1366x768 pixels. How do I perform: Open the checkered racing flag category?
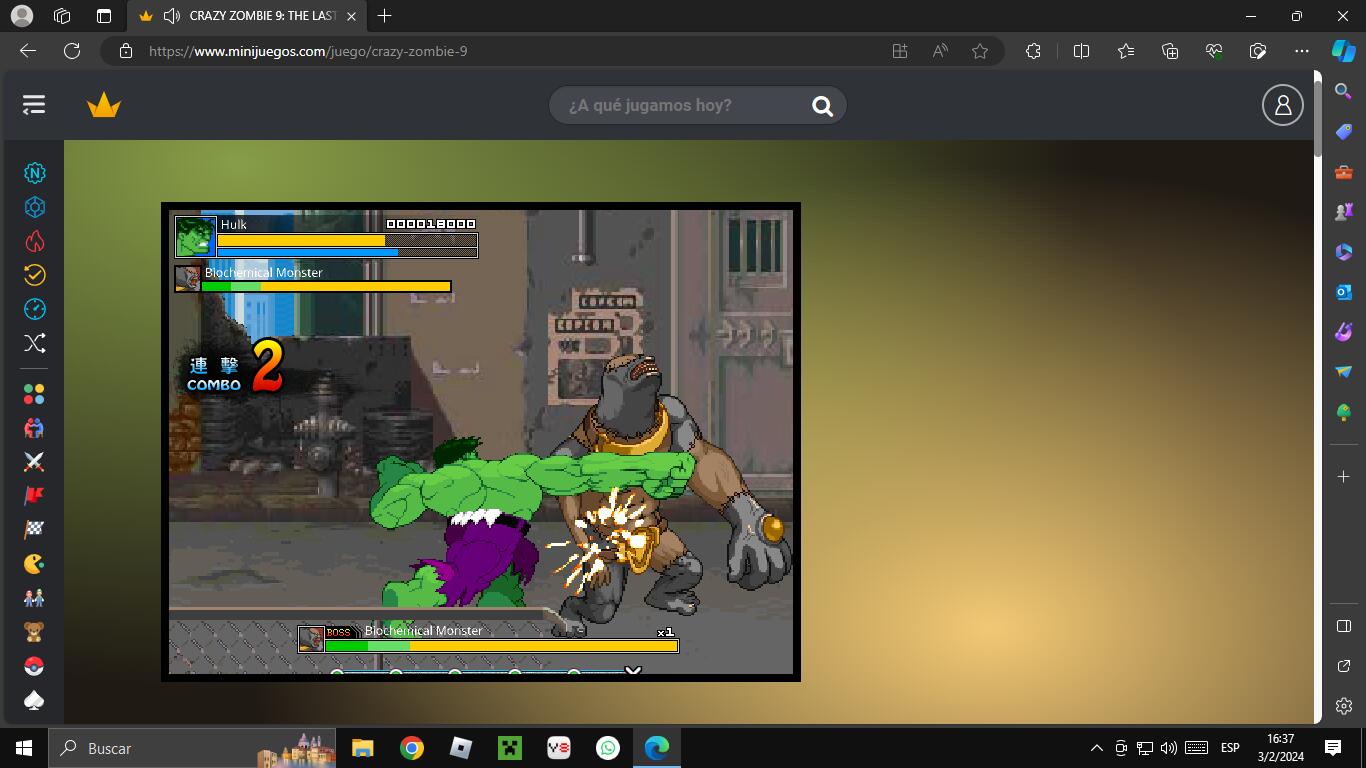35,530
